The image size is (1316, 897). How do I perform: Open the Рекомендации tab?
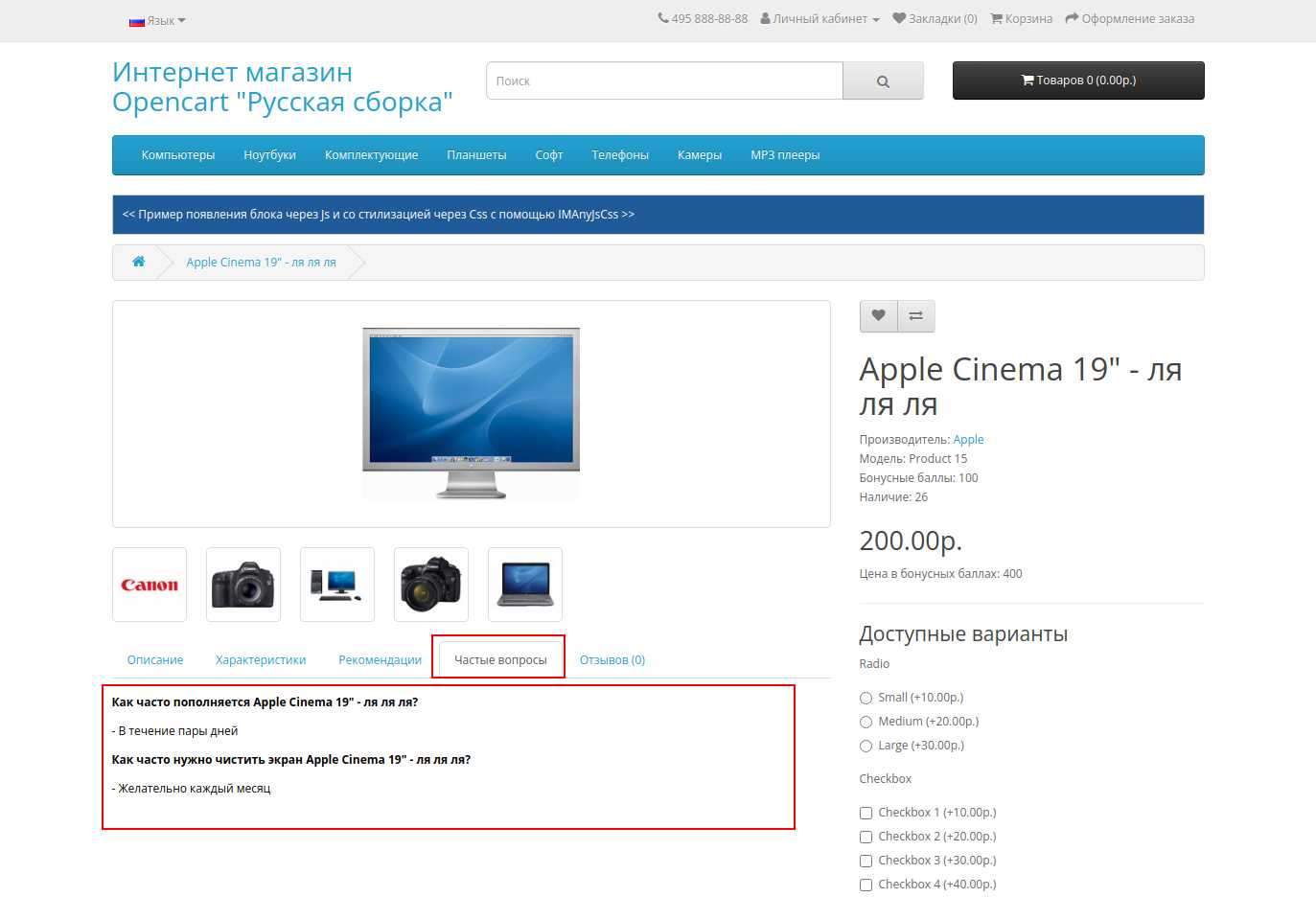(x=380, y=659)
